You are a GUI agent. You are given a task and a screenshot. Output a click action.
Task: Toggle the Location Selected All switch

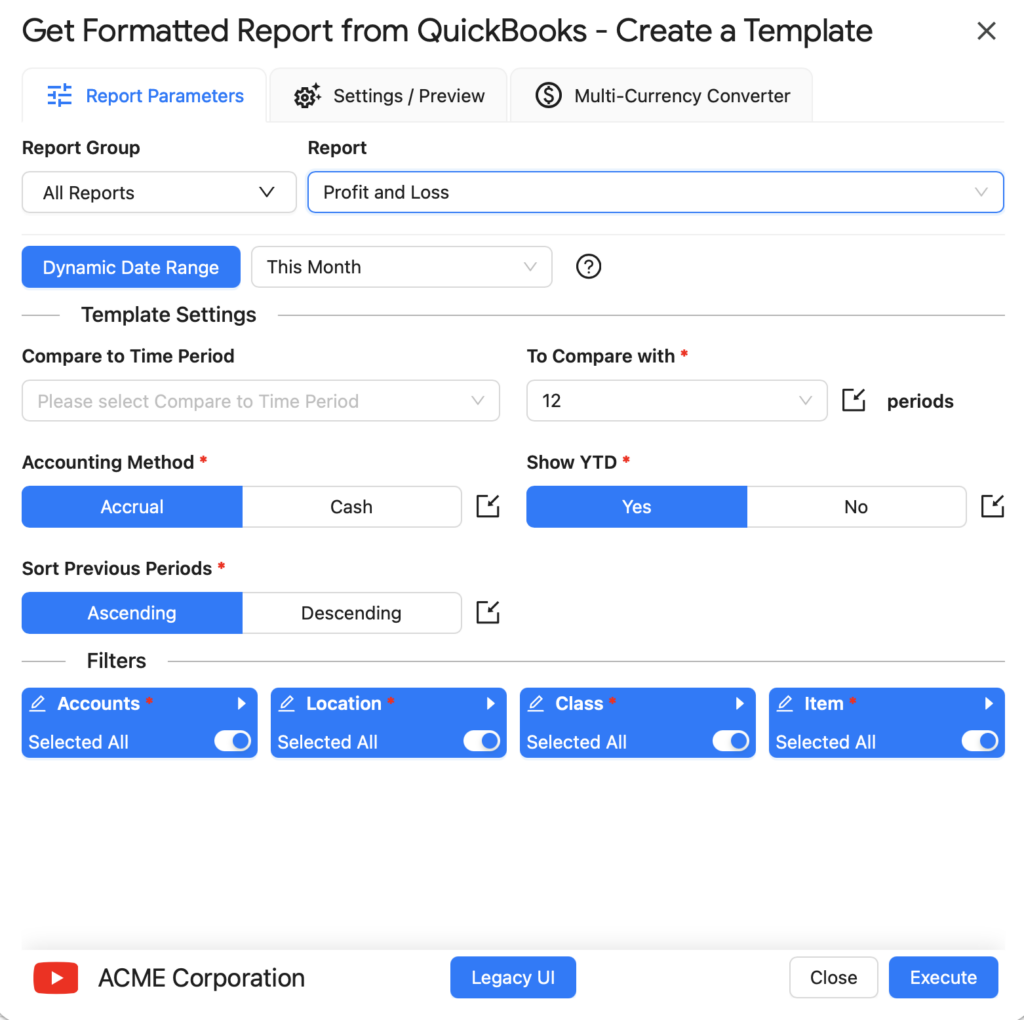[482, 741]
